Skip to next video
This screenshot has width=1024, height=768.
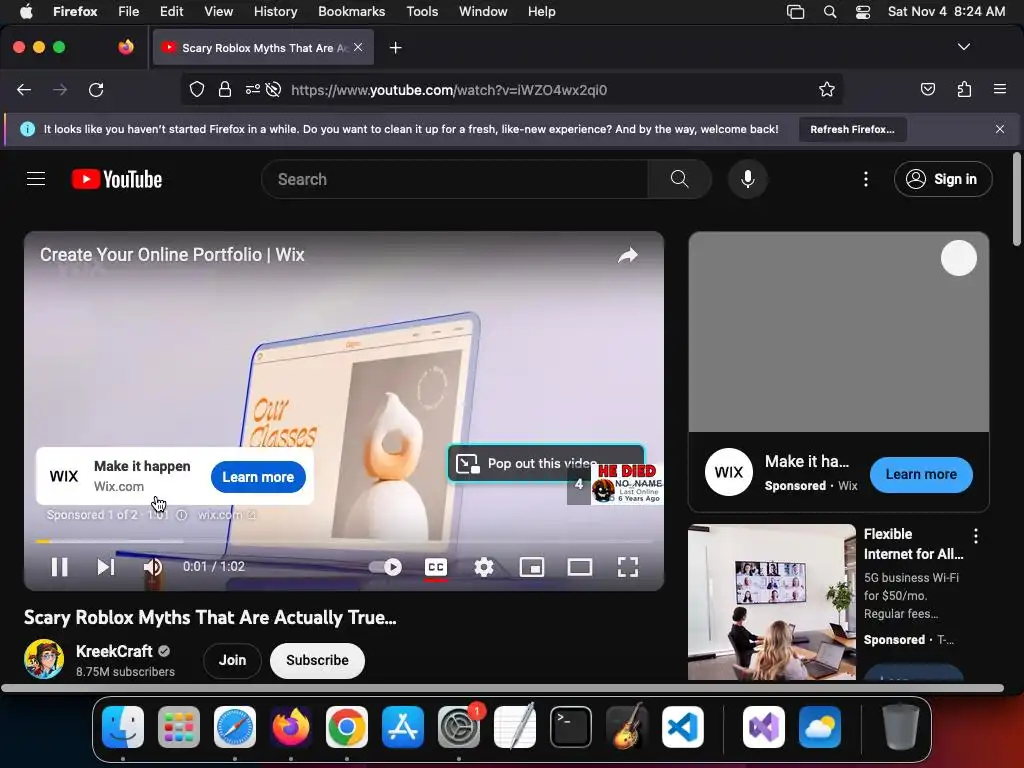pyautogui.click(x=106, y=567)
